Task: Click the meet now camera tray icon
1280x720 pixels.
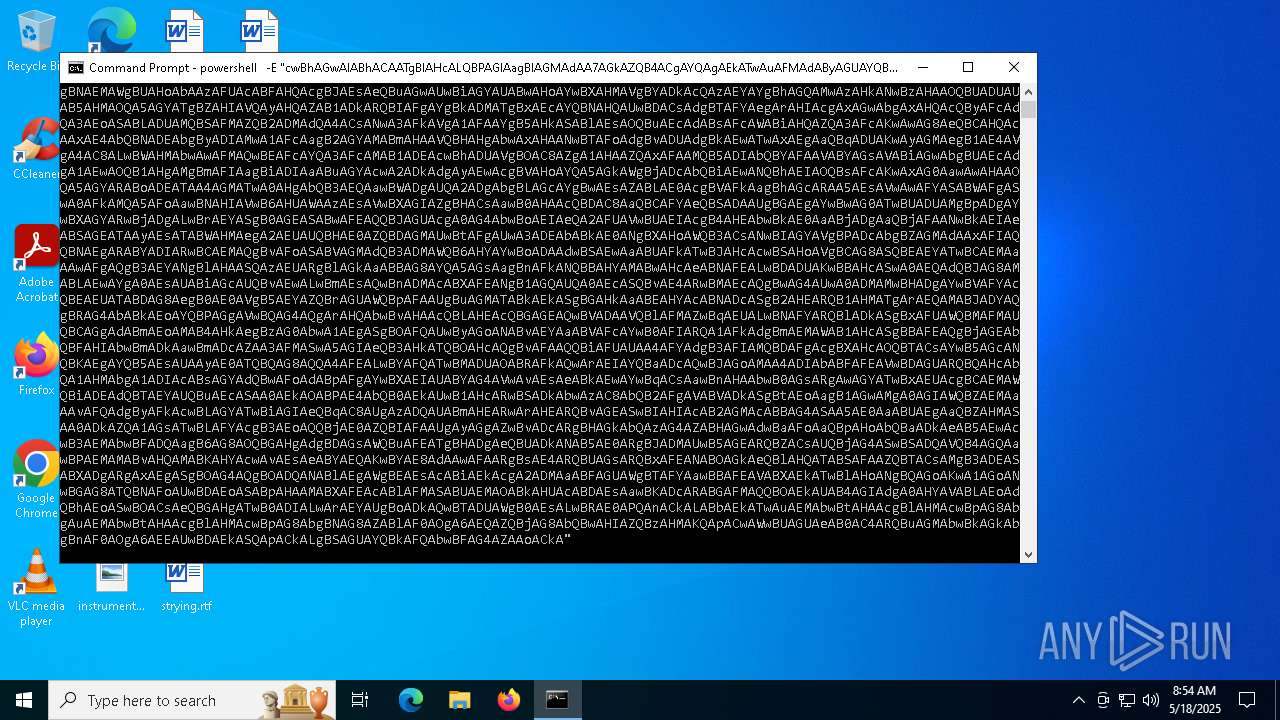Action: 1103,700
